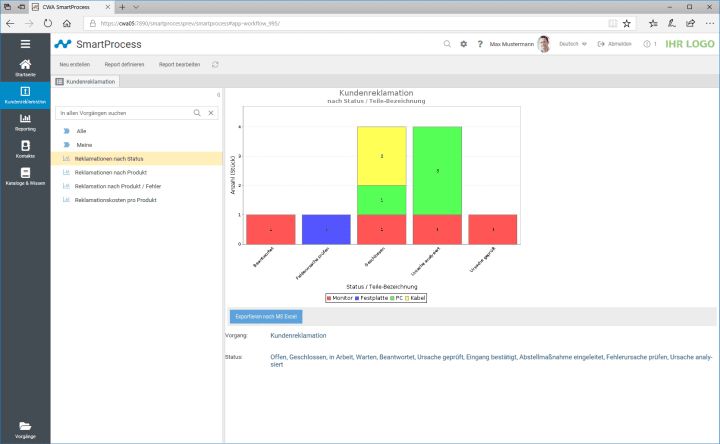Click the chart title 'Kundenreklamation'
The width and height of the screenshot is (720, 444).
point(376,93)
